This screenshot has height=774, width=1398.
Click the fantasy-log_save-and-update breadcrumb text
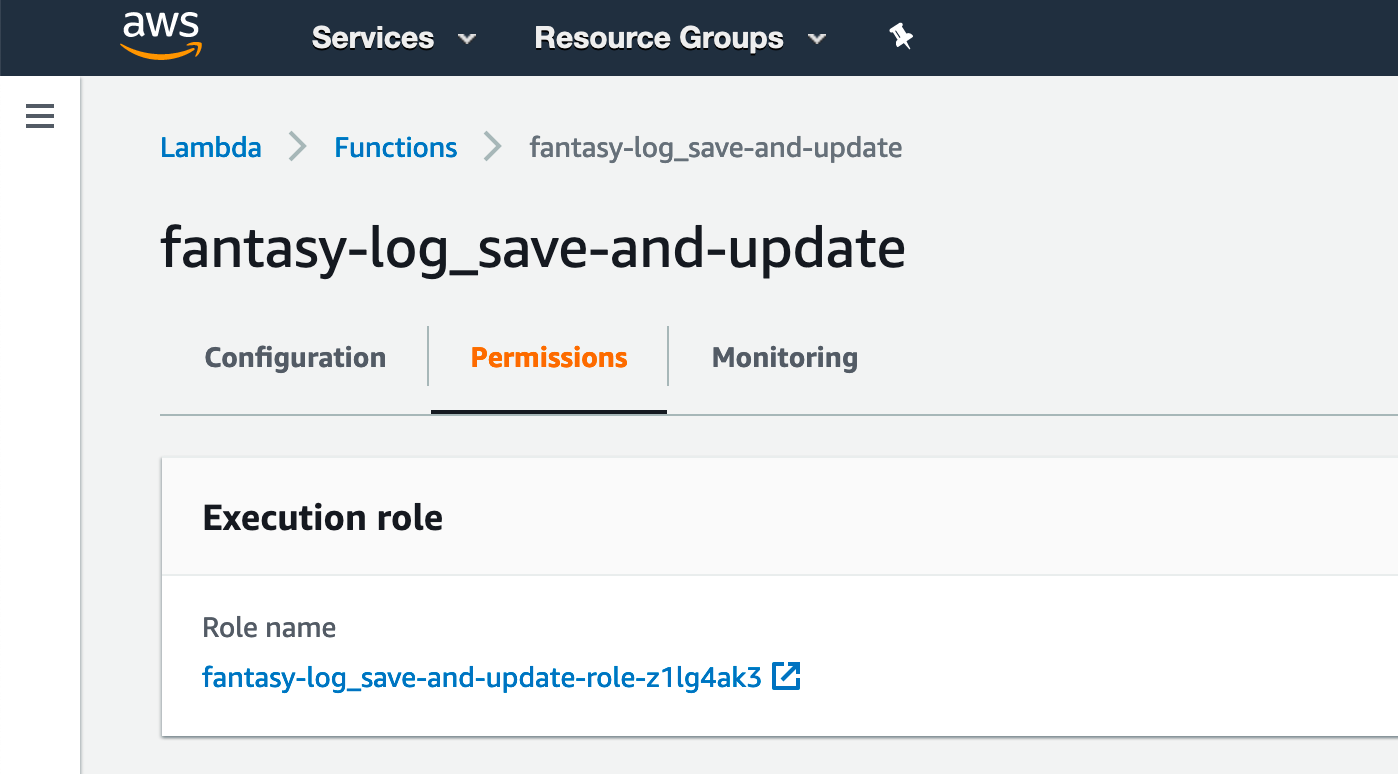pyautogui.click(x=716, y=148)
